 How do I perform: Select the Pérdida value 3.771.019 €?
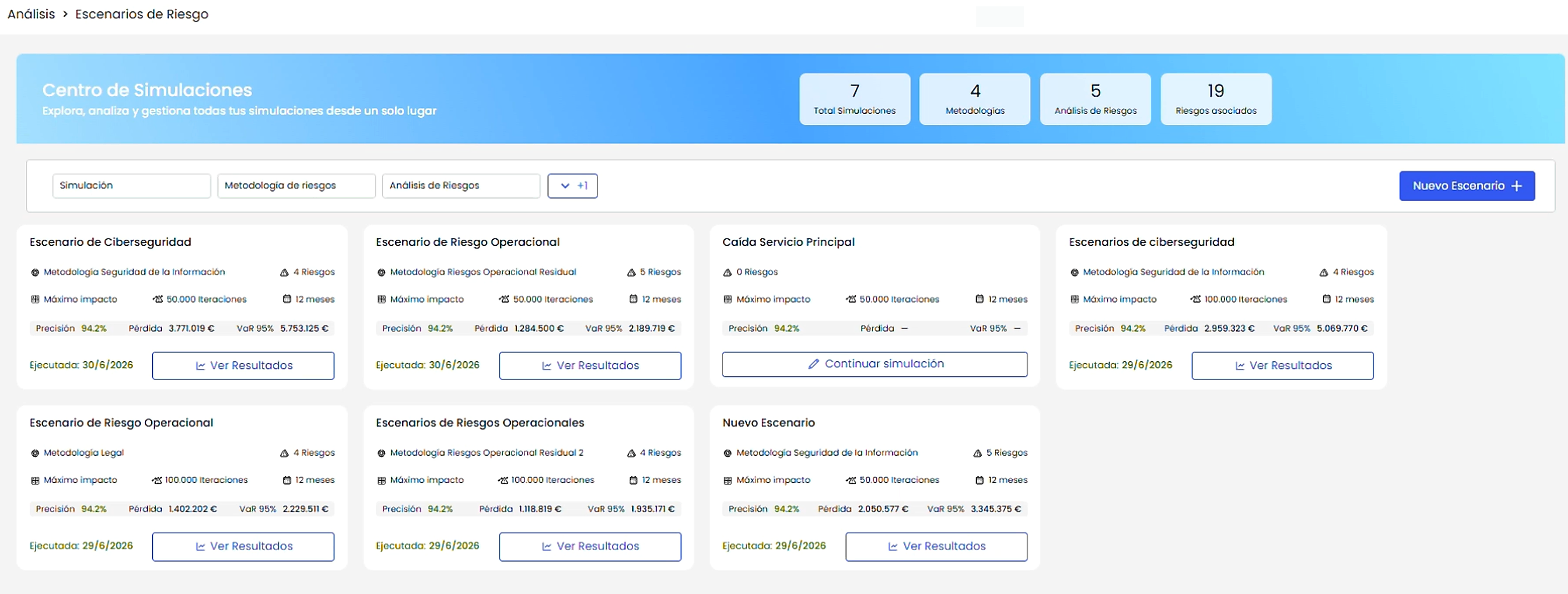click(x=192, y=328)
